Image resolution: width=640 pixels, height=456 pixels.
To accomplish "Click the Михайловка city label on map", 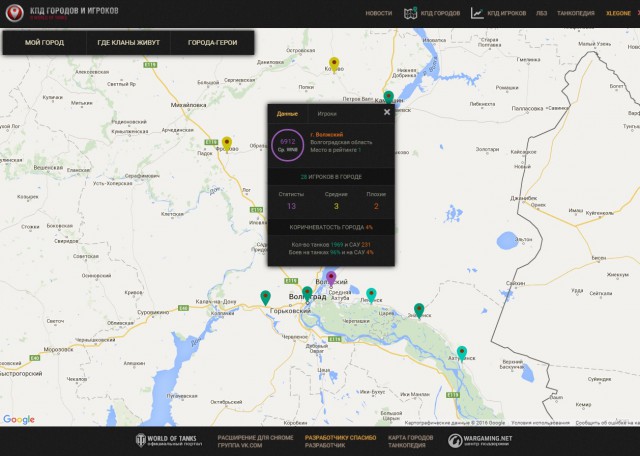I will click(188, 105).
